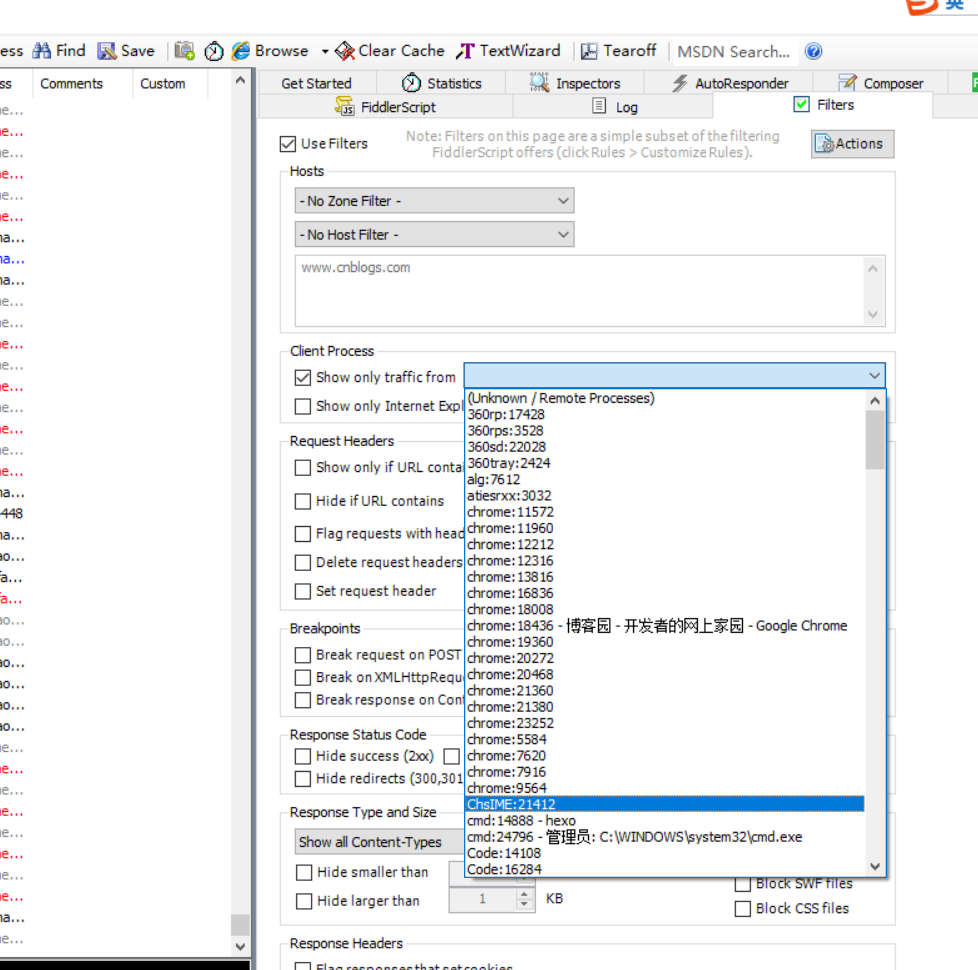Open Show all Content-Types dropdown
This screenshot has width=978, height=970.
pyautogui.click(x=379, y=842)
